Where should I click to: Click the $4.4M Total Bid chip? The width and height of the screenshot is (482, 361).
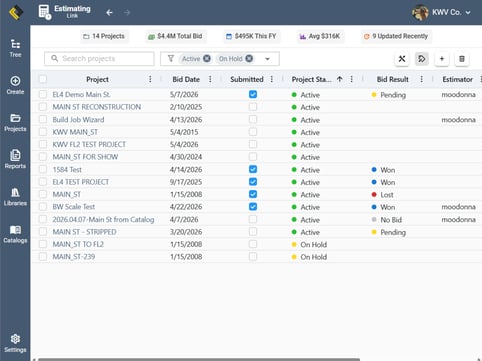pyautogui.click(x=175, y=36)
